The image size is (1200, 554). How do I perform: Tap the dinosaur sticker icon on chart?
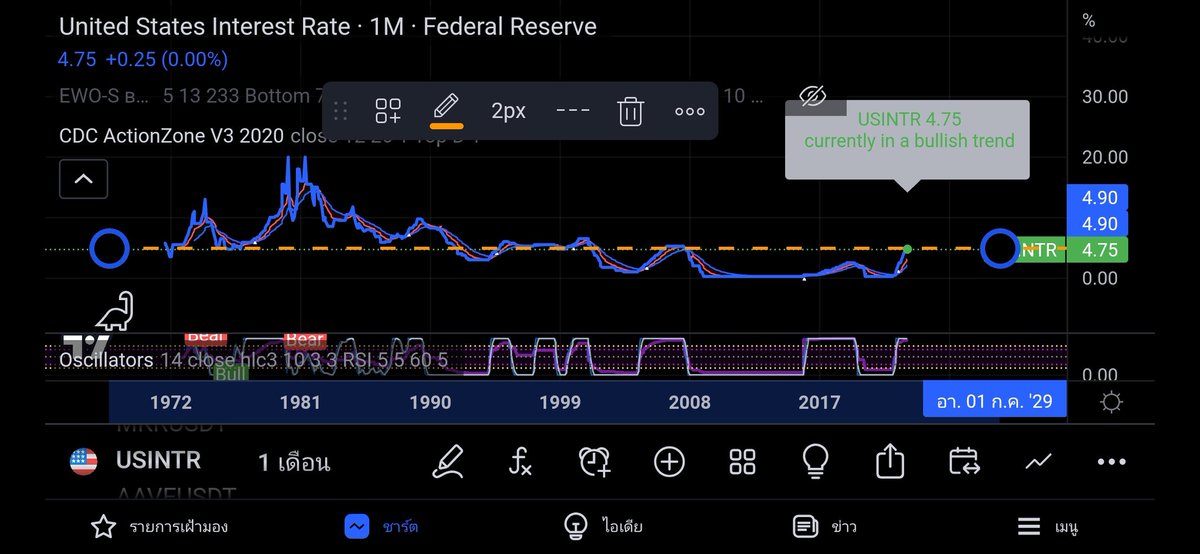[115, 311]
